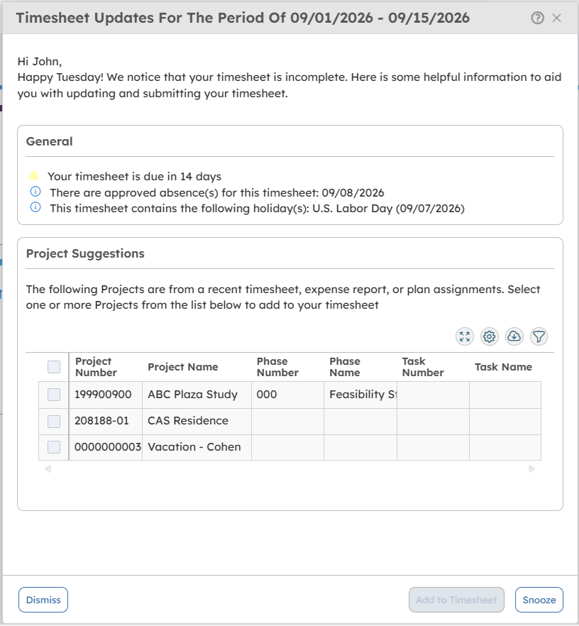The height and width of the screenshot is (626, 579).
Task: Select the ABC Plaza Study cell
Action: pos(197,395)
